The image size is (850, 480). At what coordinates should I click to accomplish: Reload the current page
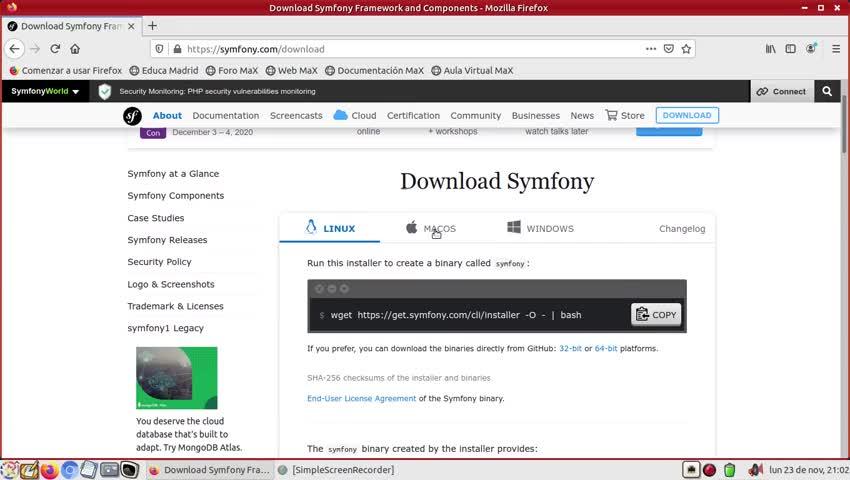(55, 49)
